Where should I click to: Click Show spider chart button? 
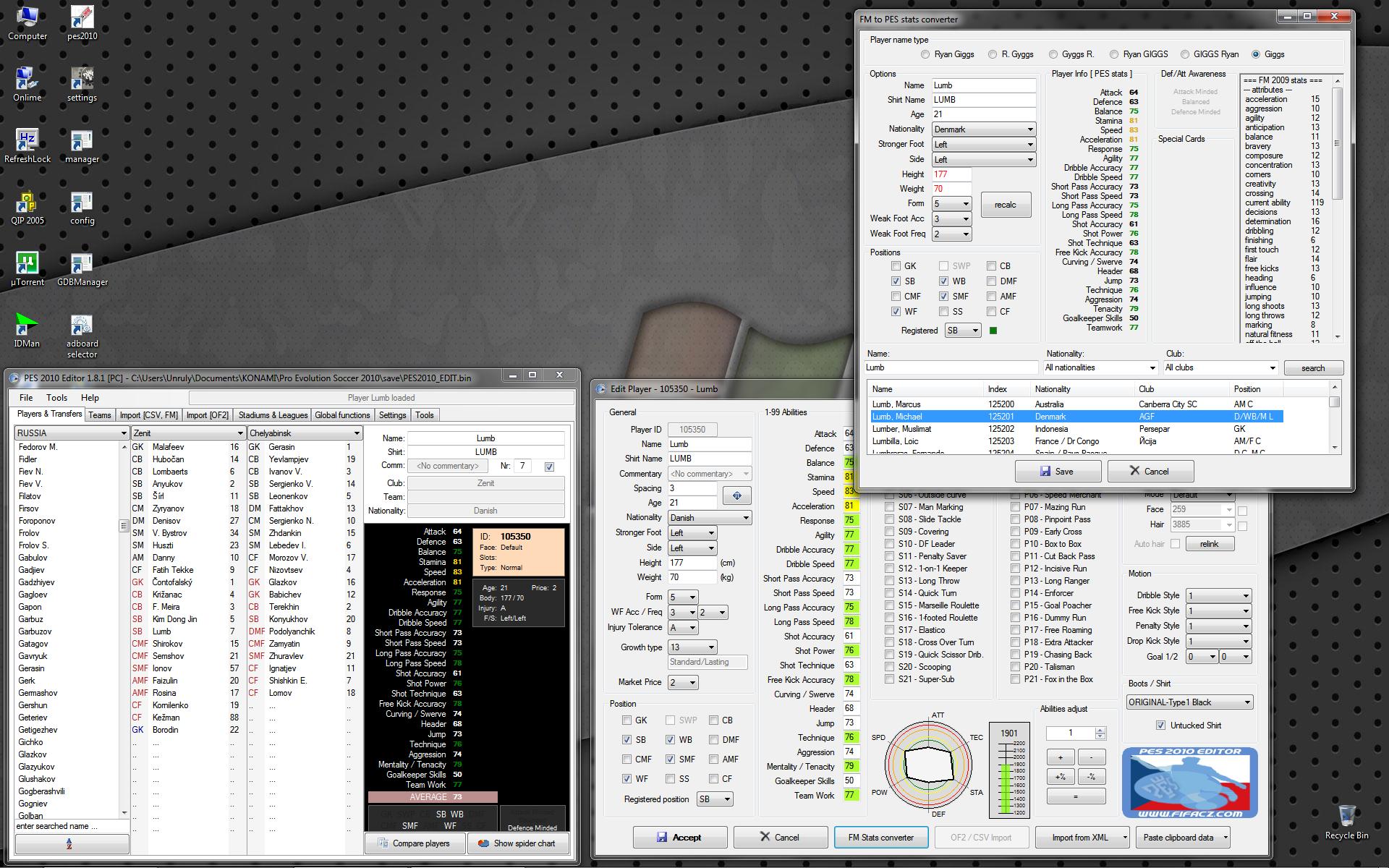pos(517,843)
